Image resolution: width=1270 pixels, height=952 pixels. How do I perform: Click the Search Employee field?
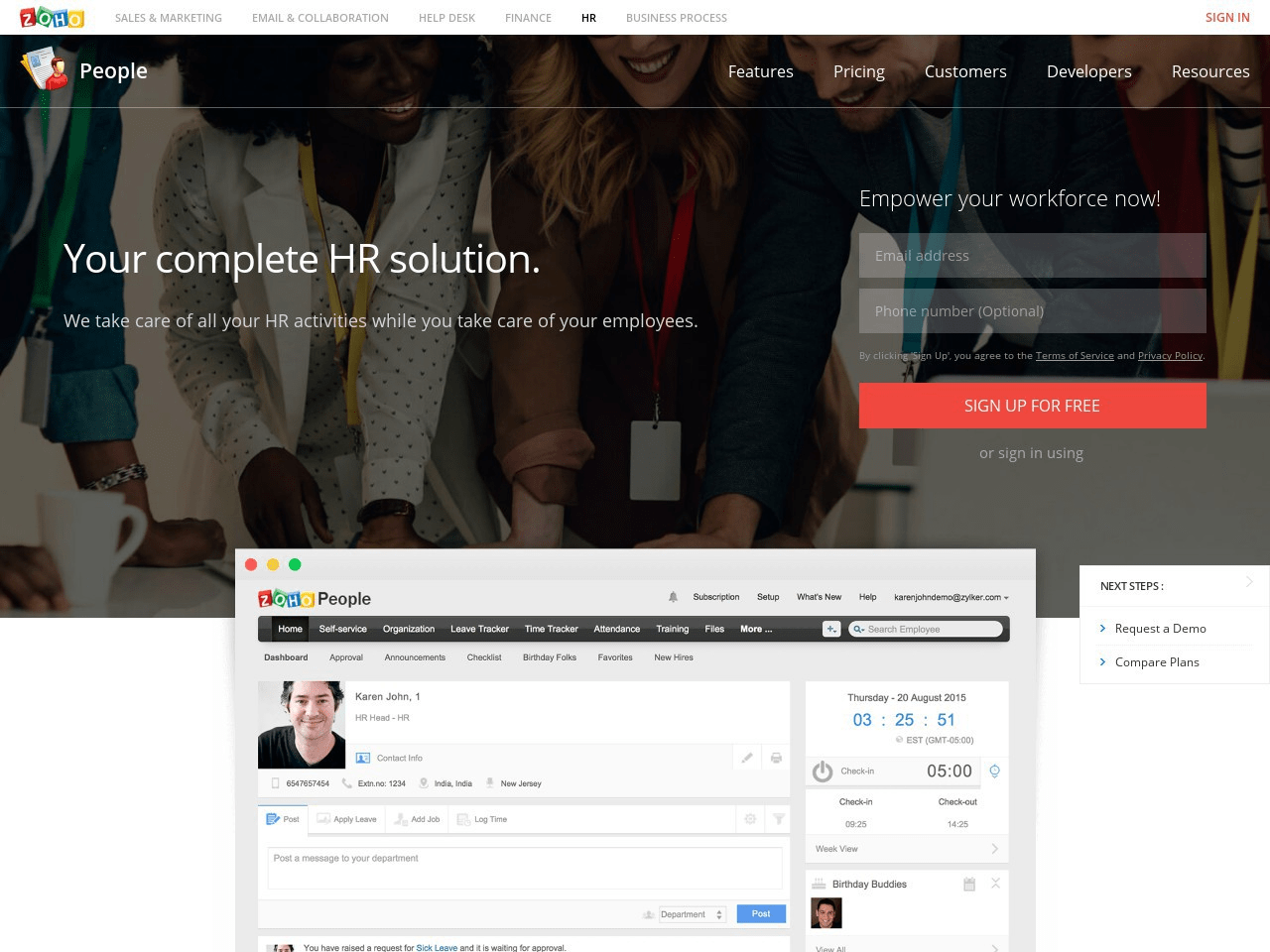[x=926, y=629]
